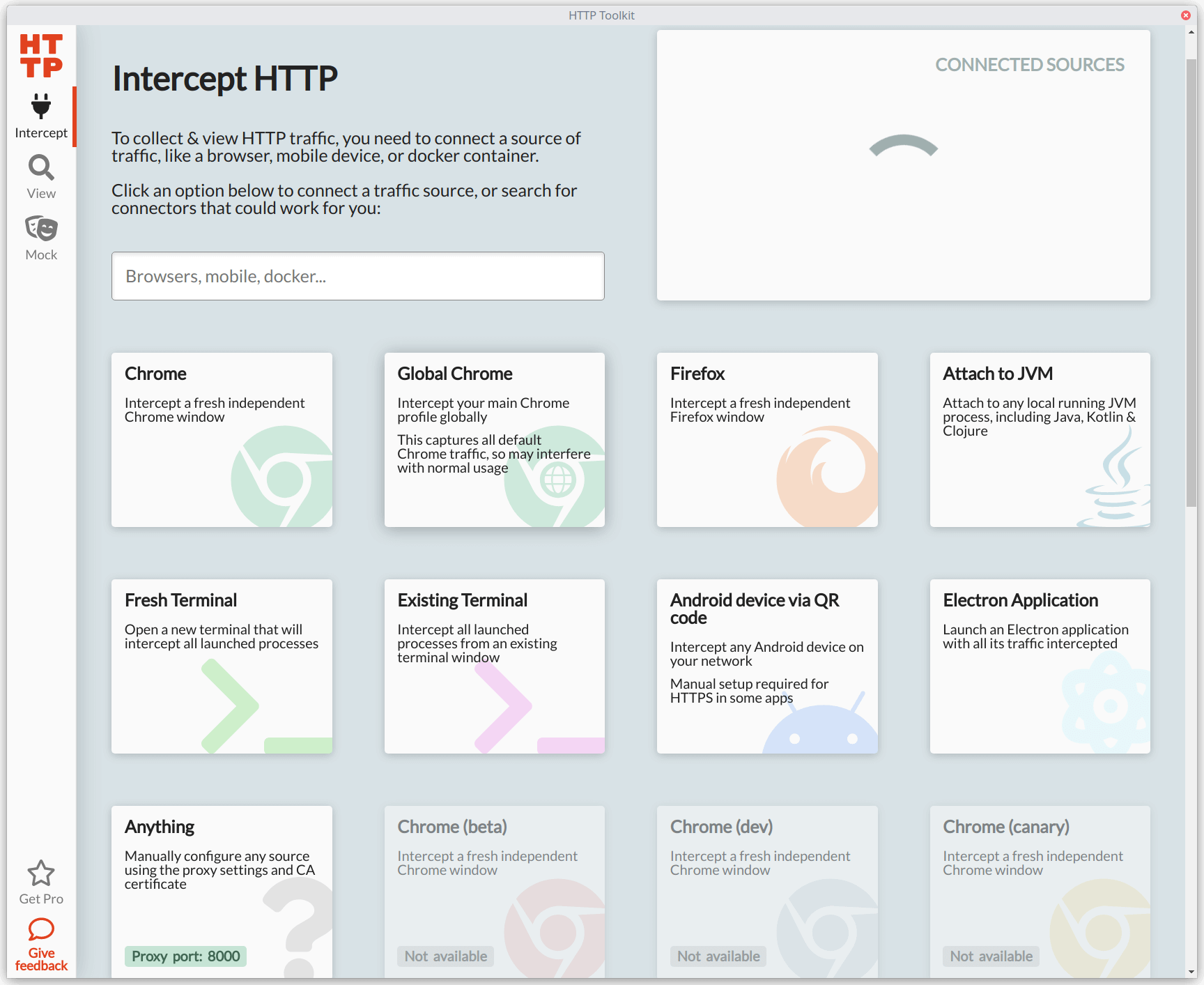Click the Firefox logo in Firefox card

coord(828,477)
